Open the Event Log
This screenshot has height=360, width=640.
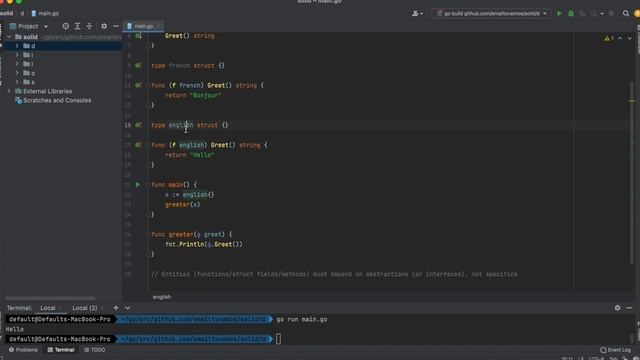pos(616,350)
